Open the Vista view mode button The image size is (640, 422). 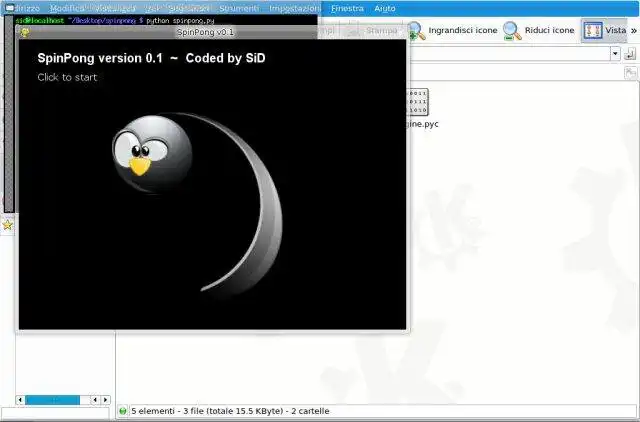pyautogui.click(x=604, y=30)
